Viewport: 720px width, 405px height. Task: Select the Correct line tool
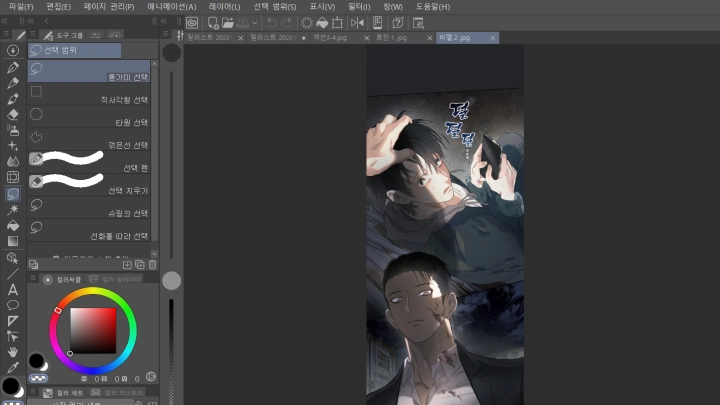pos(13,337)
